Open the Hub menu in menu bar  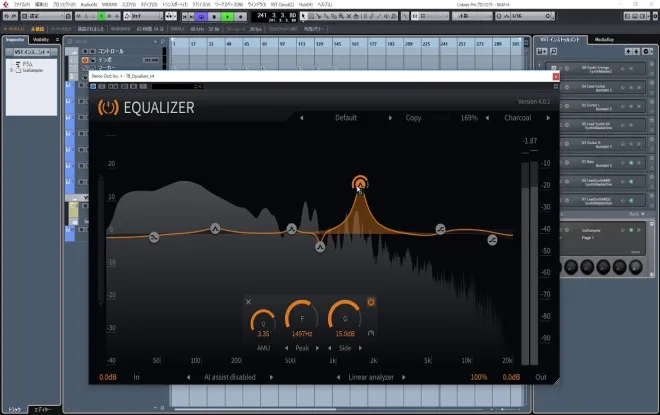[306, 5]
